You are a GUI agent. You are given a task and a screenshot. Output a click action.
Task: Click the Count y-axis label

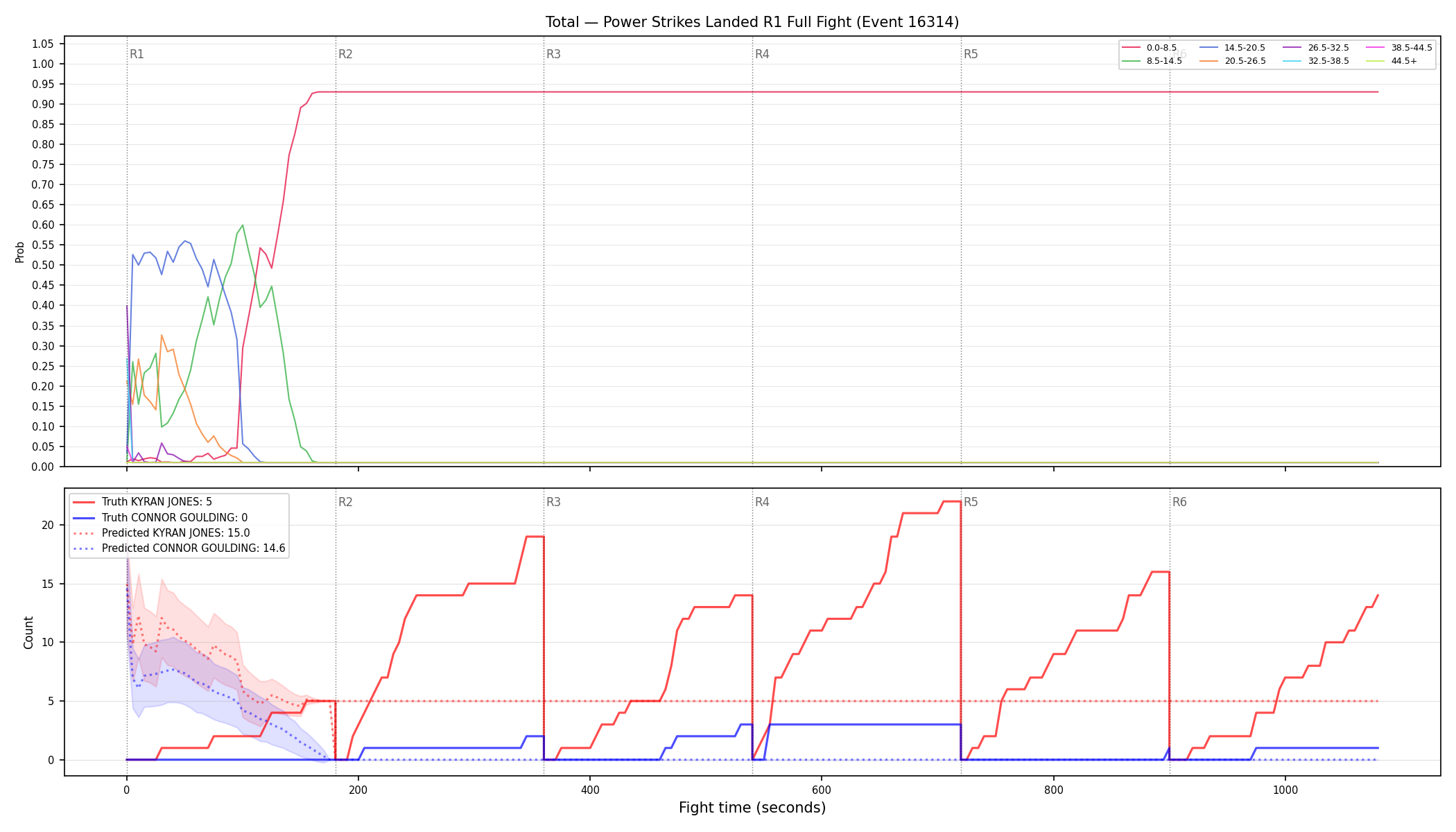pos(28,632)
